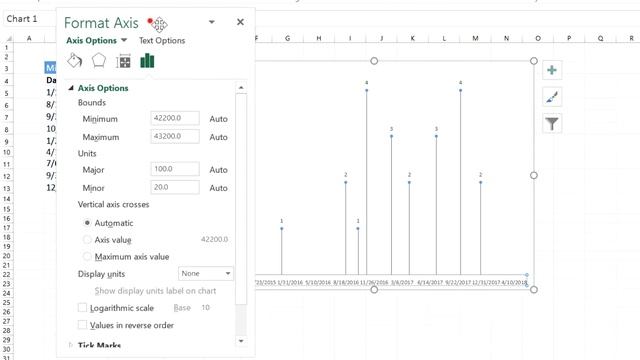
Task: Open the Effects pentagon tab
Action: point(99,61)
